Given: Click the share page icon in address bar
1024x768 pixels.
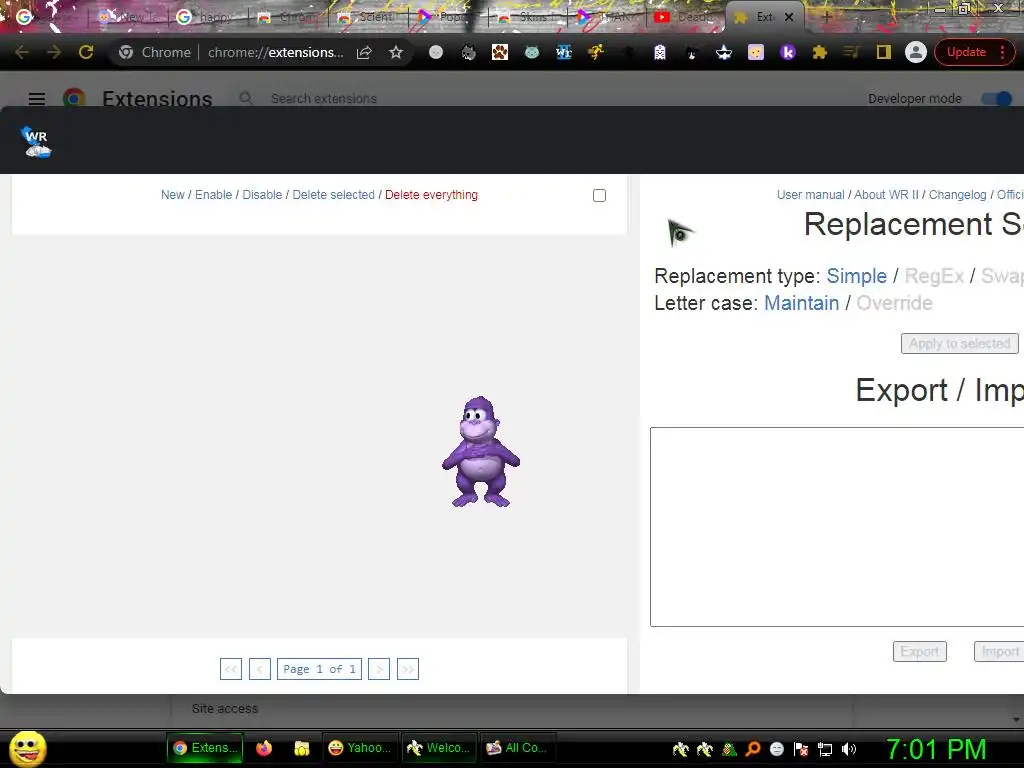Looking at the screenshot, I should pyautogui.click(x=364, y=52).
